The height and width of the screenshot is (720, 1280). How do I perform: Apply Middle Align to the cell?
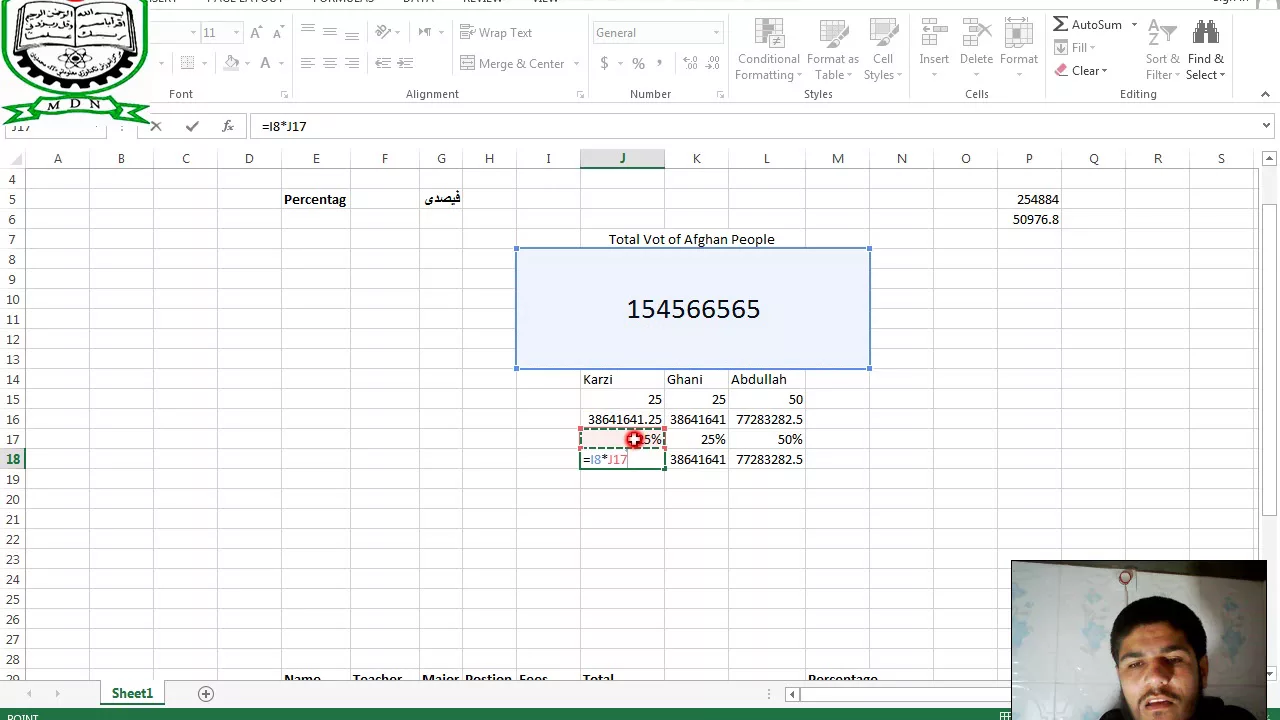click(x=330, y=32)
